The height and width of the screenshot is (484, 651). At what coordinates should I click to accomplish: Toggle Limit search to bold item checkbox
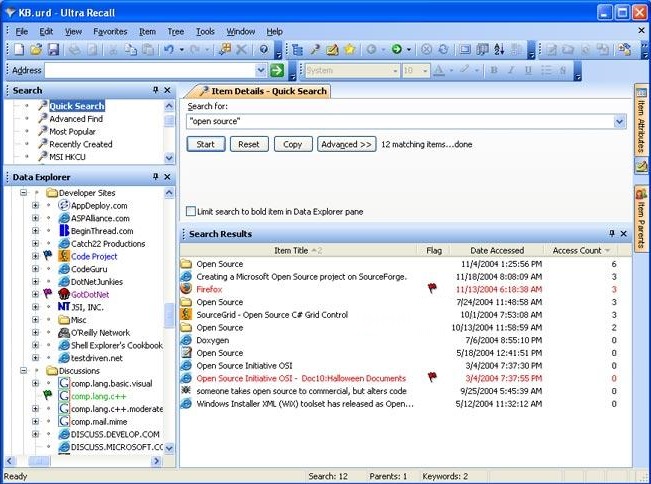pyautogui.click(x=191, y=211)
